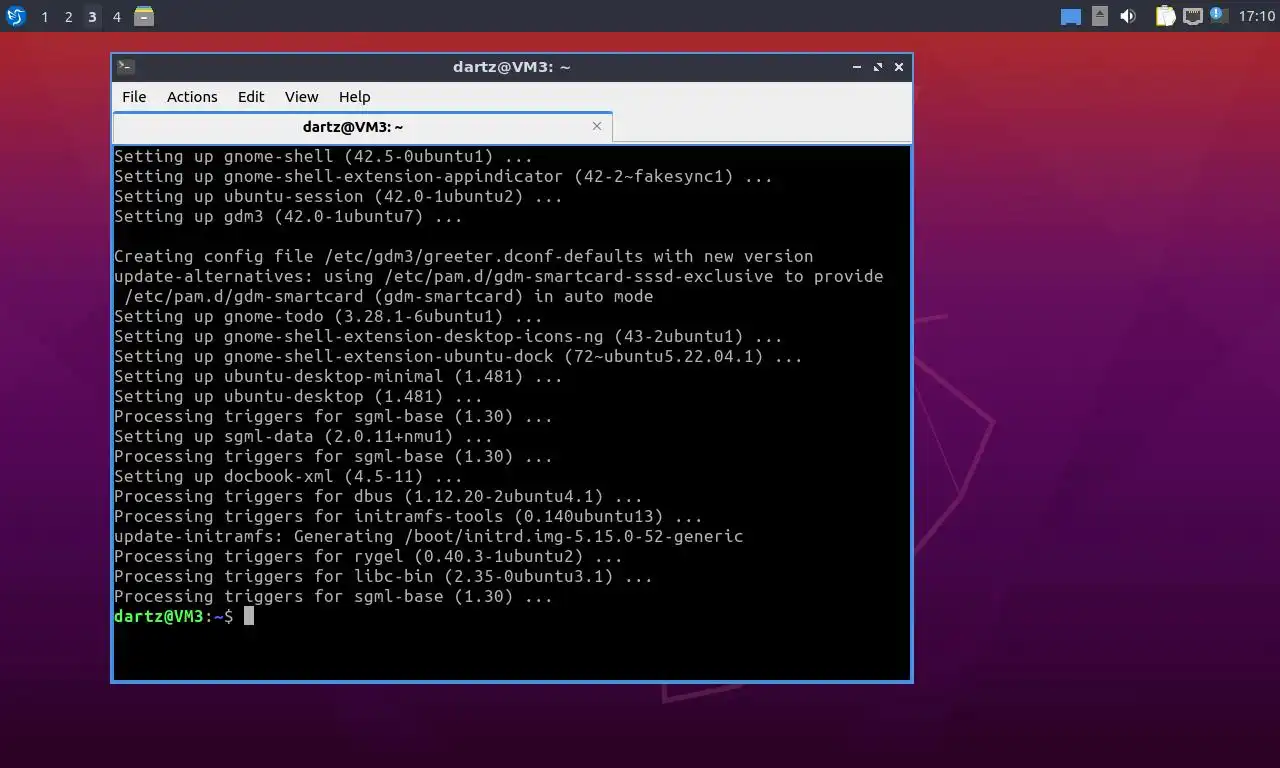Open the Help menu
This screenshot has width=1280, height=768.
coord(355,97)
